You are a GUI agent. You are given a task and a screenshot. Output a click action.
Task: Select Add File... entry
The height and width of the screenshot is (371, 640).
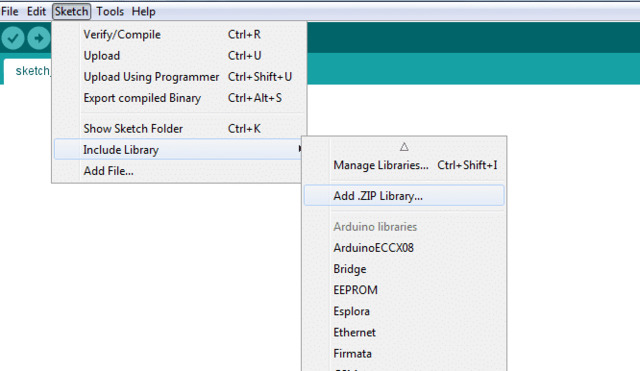[178, 171]
